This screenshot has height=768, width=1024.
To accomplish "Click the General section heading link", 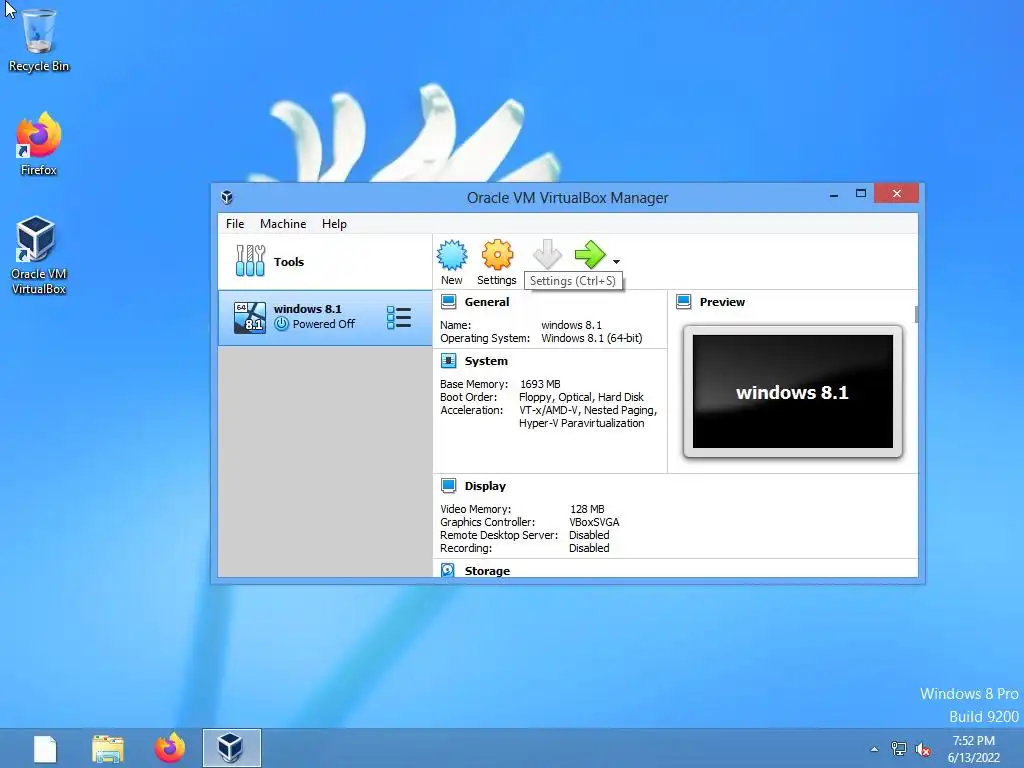I will pyautogui.click(x=487, y=302).
